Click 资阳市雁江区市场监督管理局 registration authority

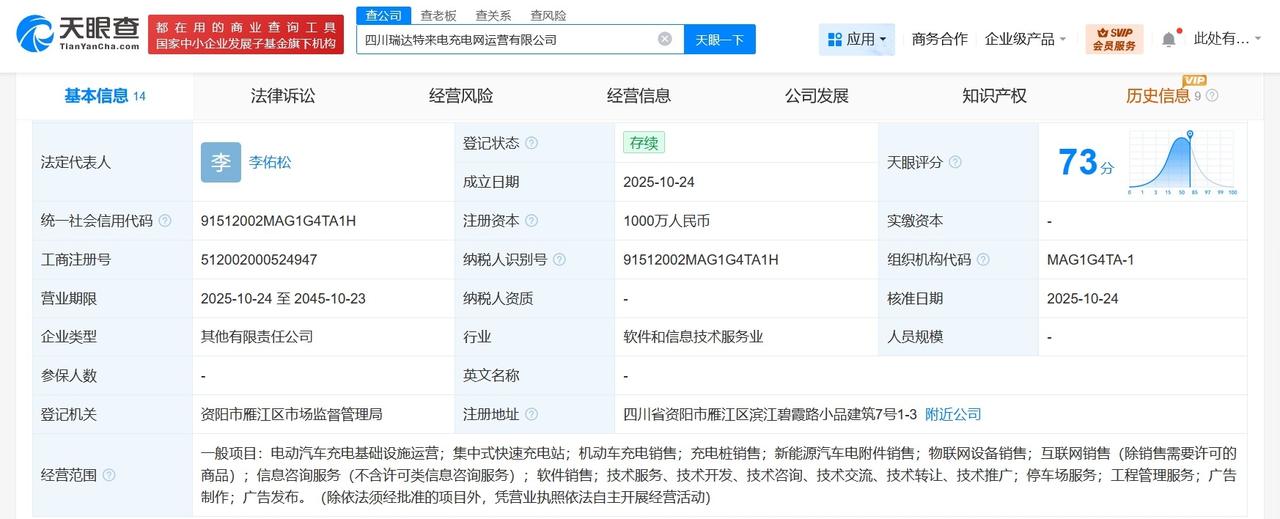point(292,414)
